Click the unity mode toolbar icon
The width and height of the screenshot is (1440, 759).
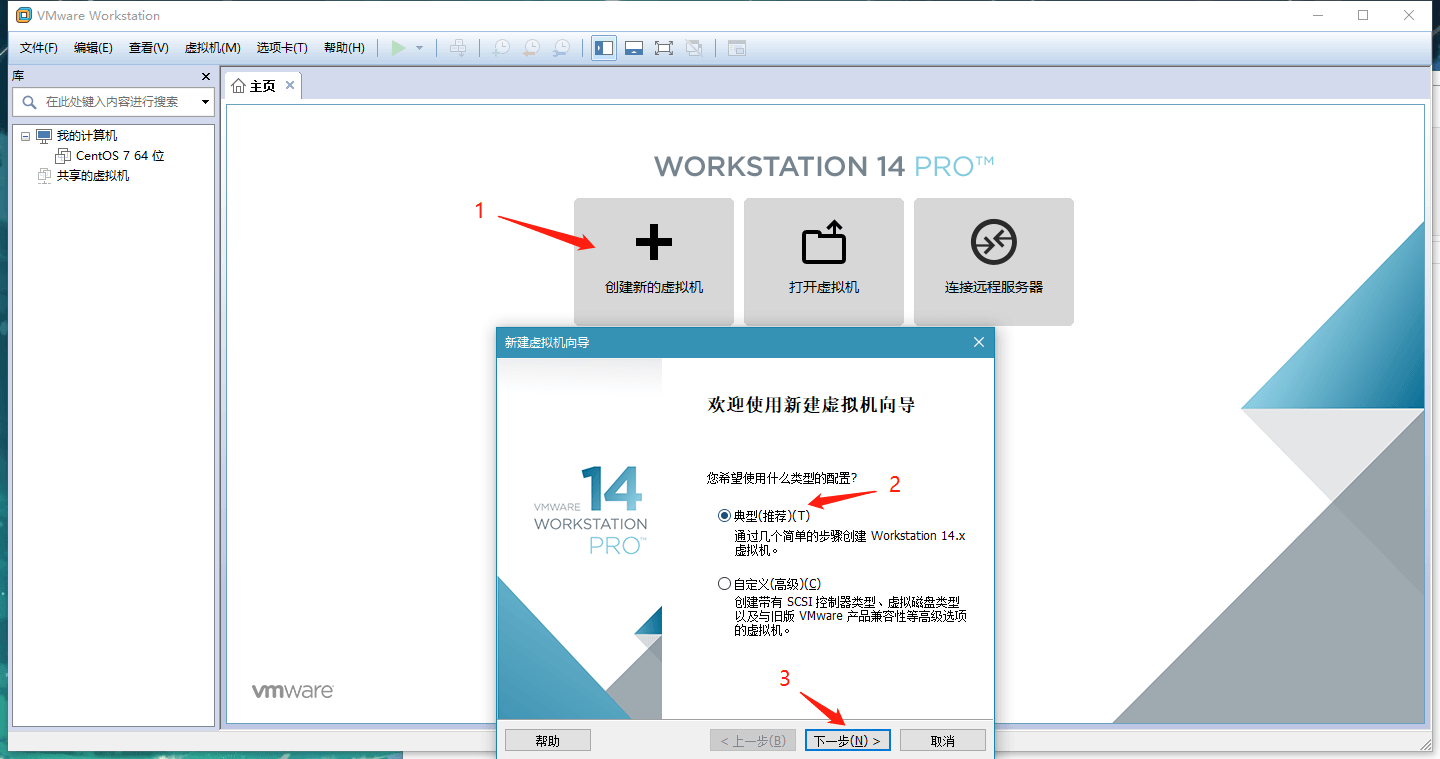click(x=695, y=48)
